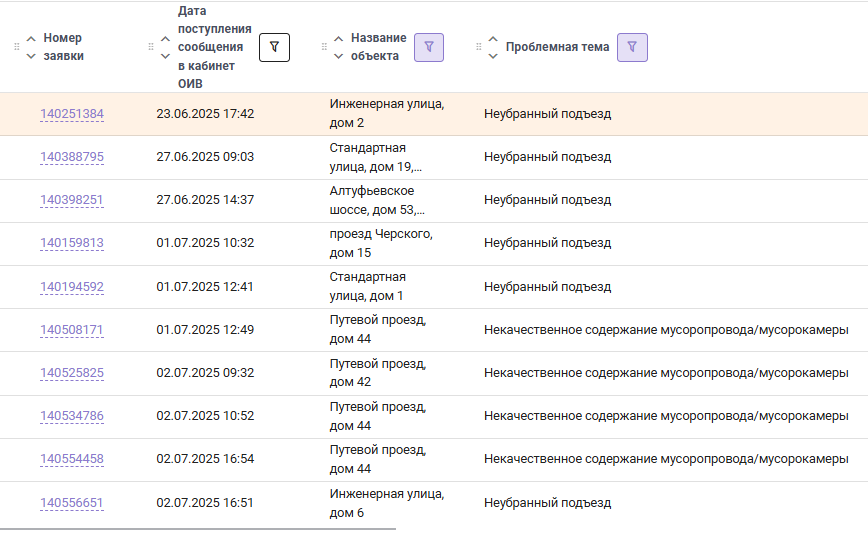Open request link 140508171
Screen dimensions: 868x538
tap(72, 330)
